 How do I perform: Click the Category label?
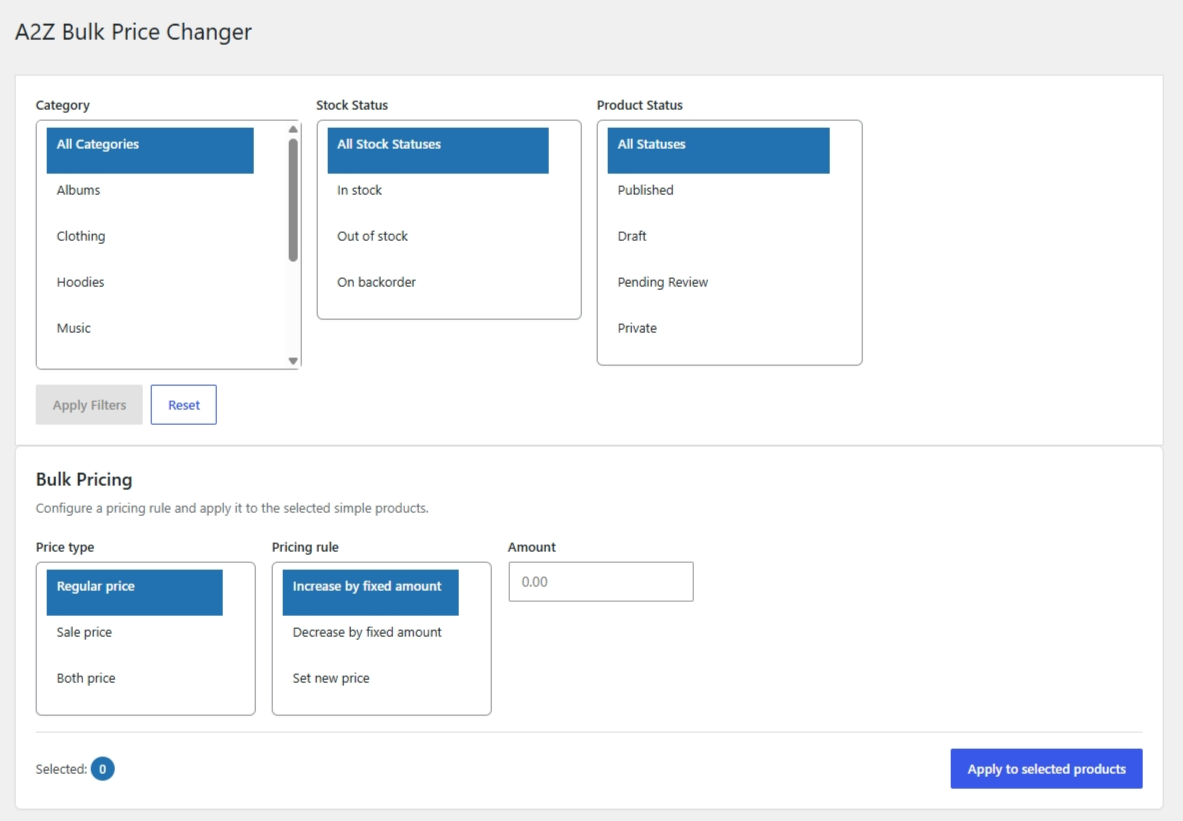pyautogui.click(x=63, y=105)
